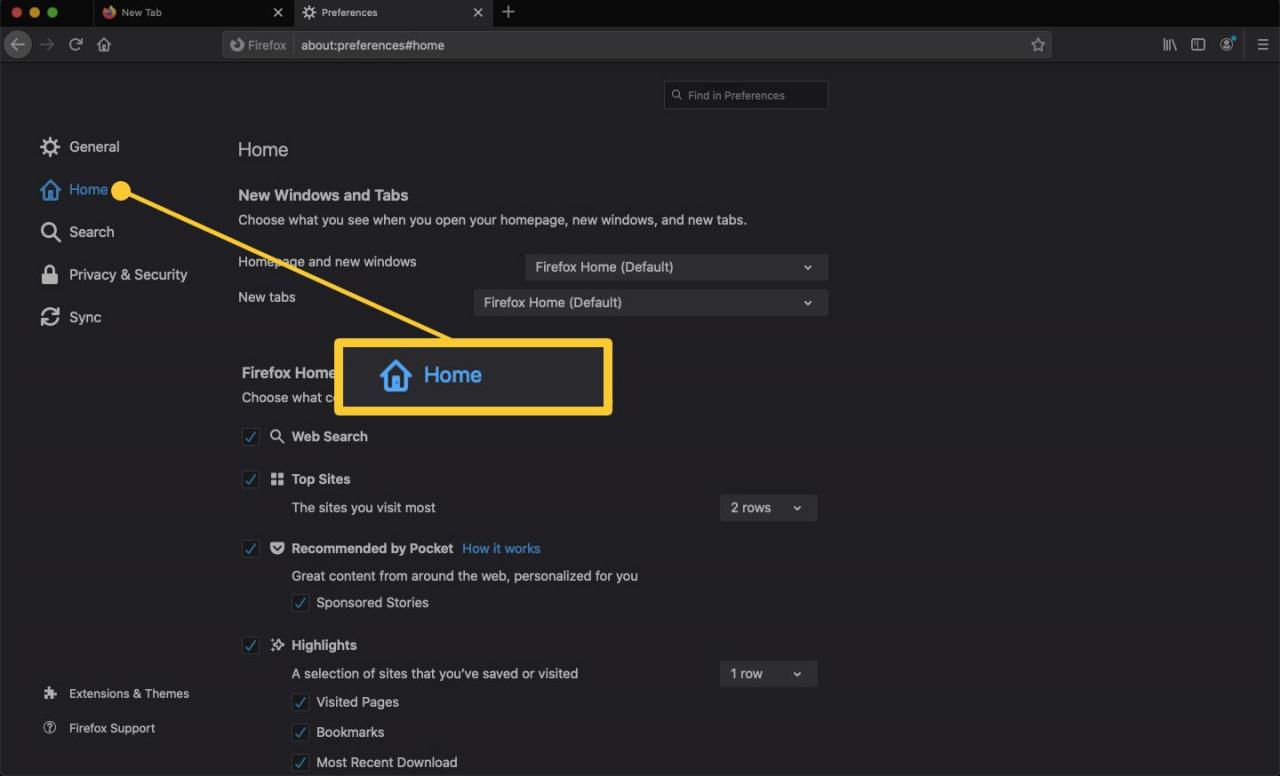Open the New tabs dropdown
Viewport: 1280px width, 776px height.
[651, 302]
